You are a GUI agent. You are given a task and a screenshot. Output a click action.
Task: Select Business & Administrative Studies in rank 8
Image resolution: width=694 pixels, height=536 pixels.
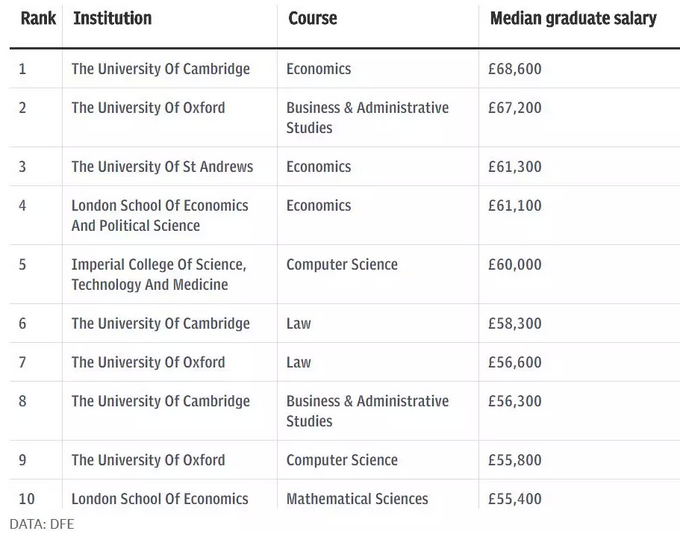point(367,411)
